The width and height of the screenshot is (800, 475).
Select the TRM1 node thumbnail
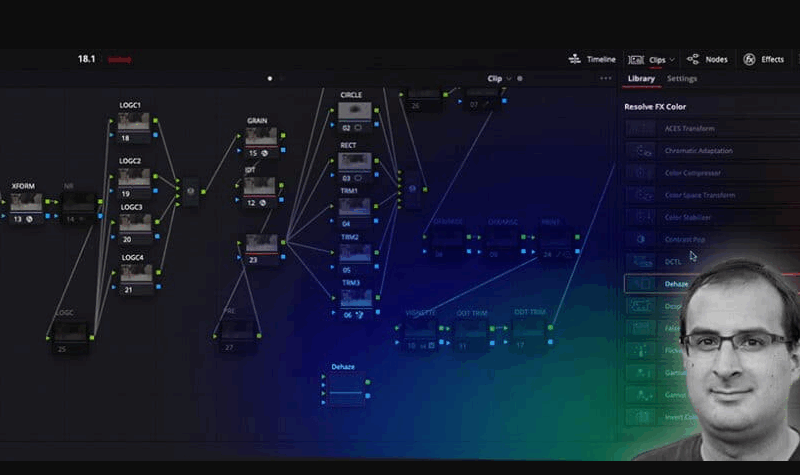(355, 207)
